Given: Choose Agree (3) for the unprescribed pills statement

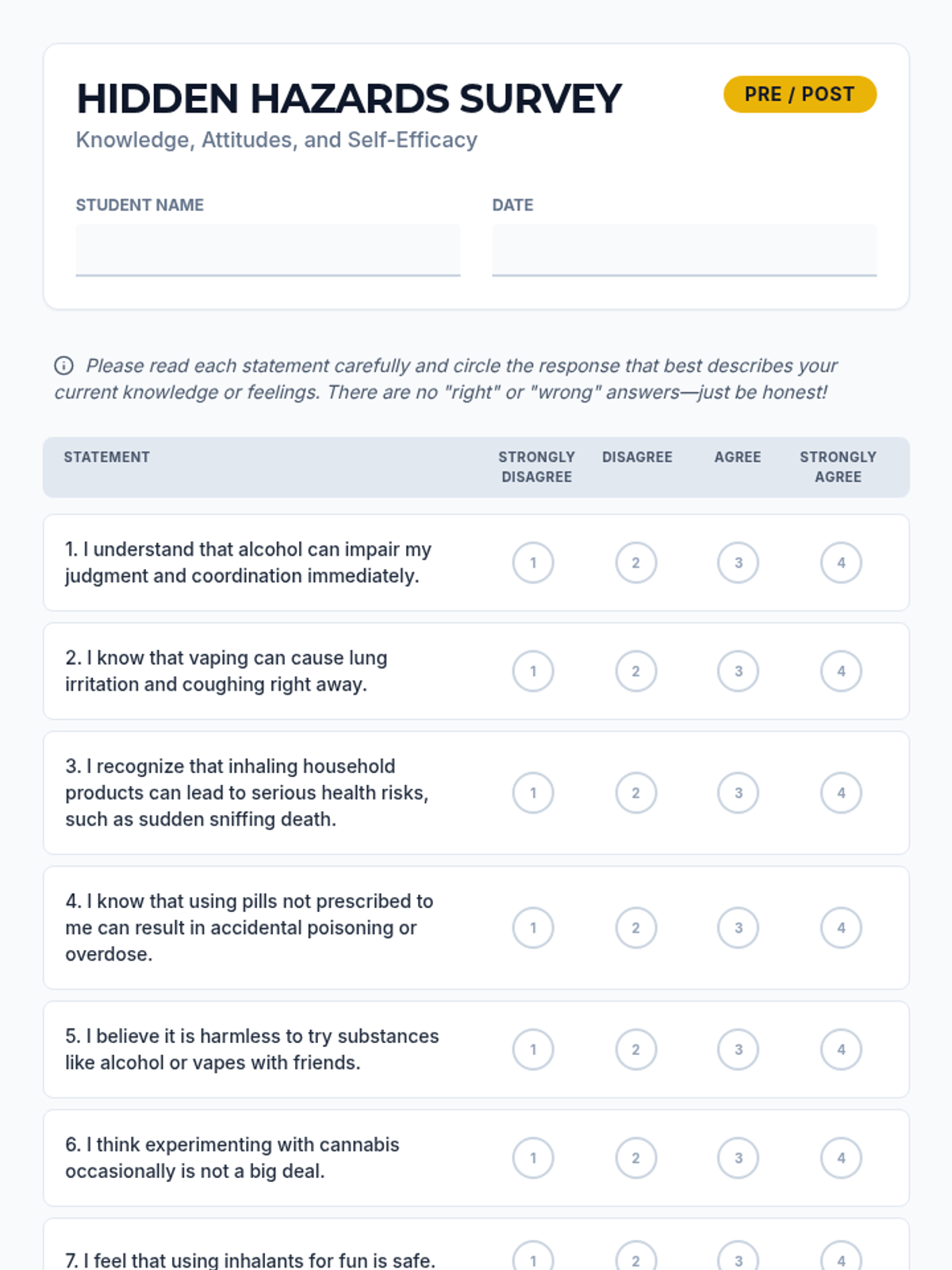Looking at the screenshot, I should pyautogui.click(x=738, y=928).
